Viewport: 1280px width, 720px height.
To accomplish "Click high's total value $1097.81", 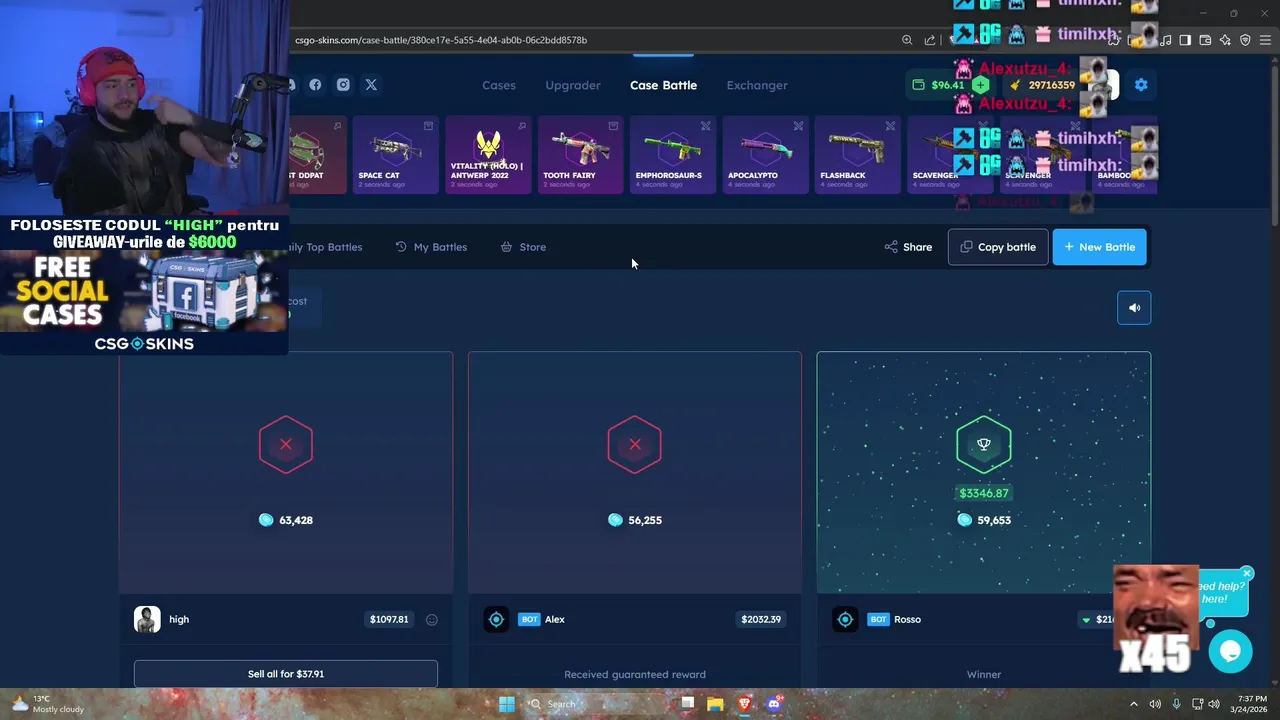I will click(389, 619).
